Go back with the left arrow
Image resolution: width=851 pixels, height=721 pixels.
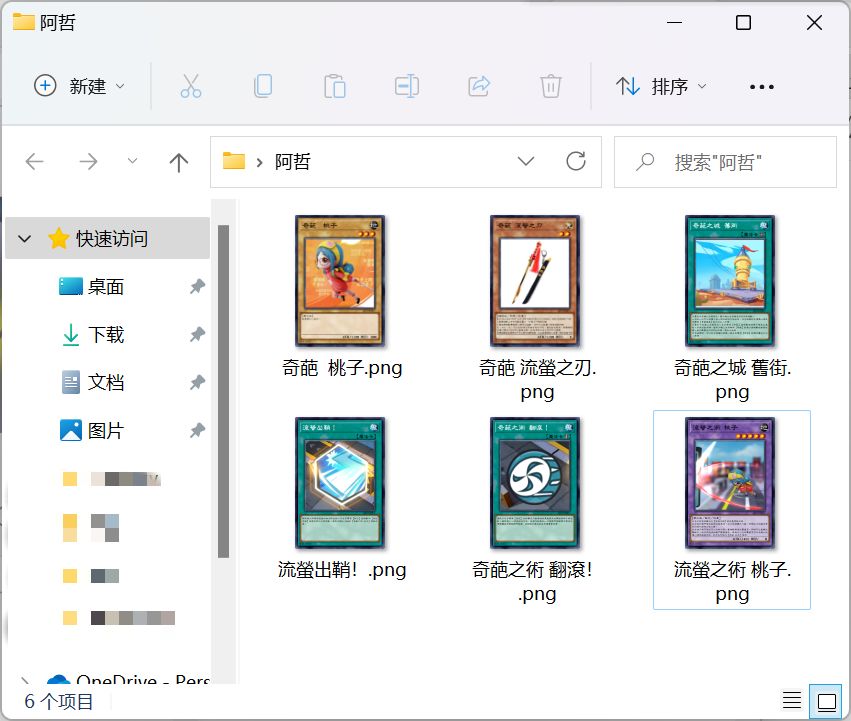coord(35,161)
